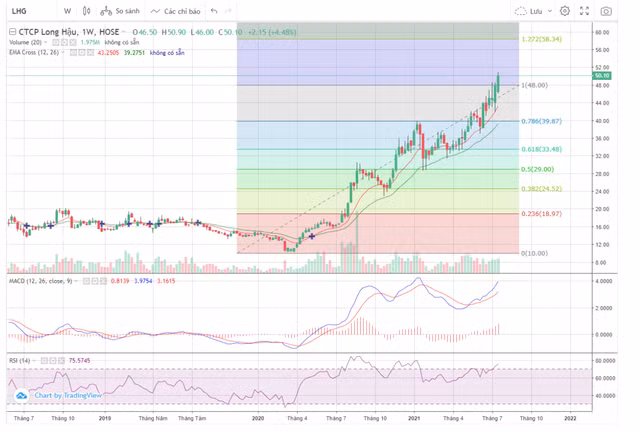Click the CTCP Long Hậu, 1W, HOSE title
Screen dimensions: 640x432
pos(69,32)
